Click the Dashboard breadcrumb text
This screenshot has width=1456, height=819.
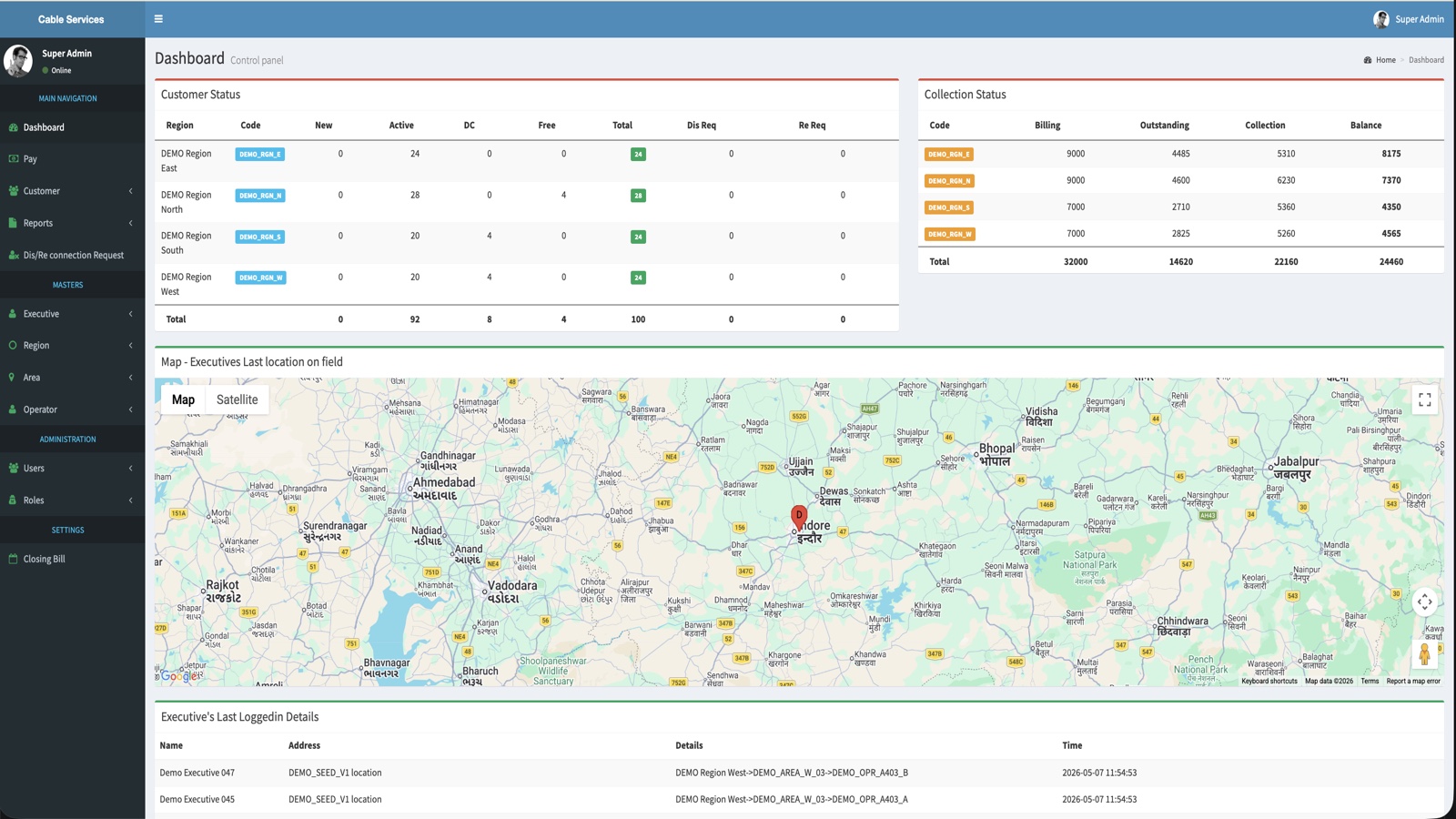point(1426,60)
